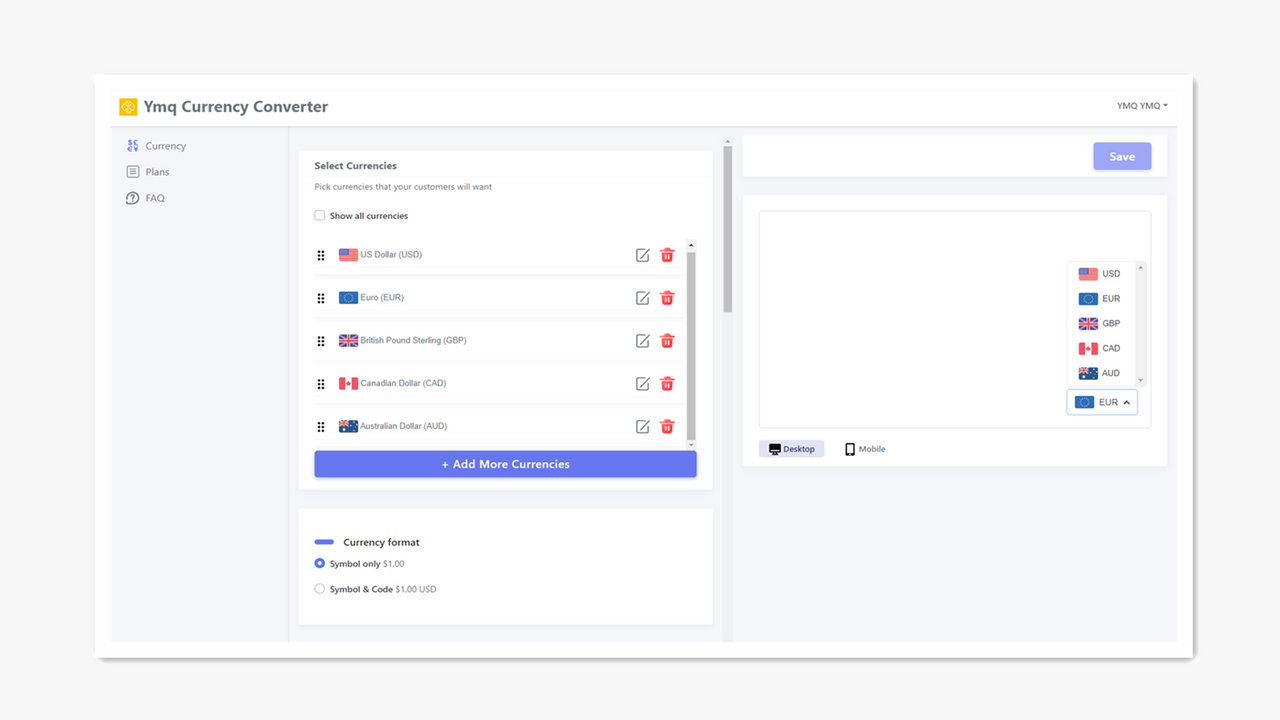Screen dimensions: 1280x720
Task: Click the US Dollar (USD) row label
Action: point(391,255)
